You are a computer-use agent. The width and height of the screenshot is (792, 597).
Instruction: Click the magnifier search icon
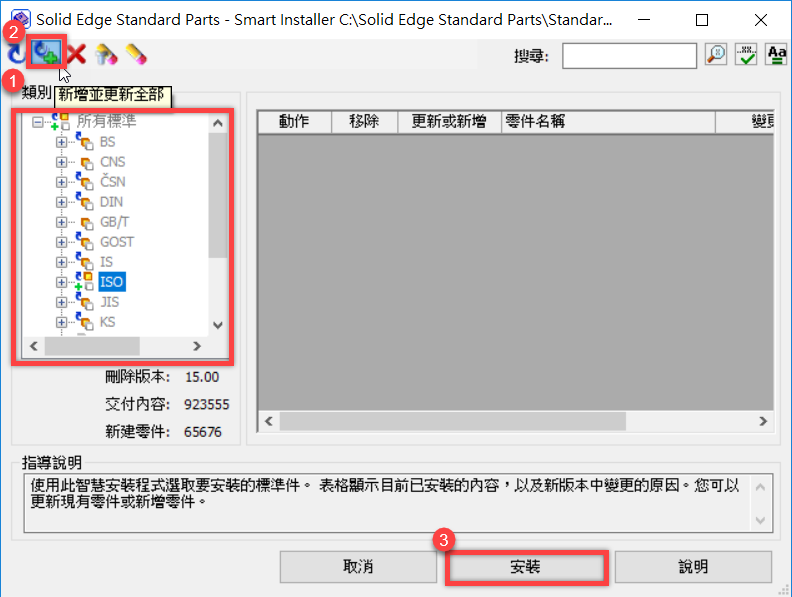(x=716, y=55)
